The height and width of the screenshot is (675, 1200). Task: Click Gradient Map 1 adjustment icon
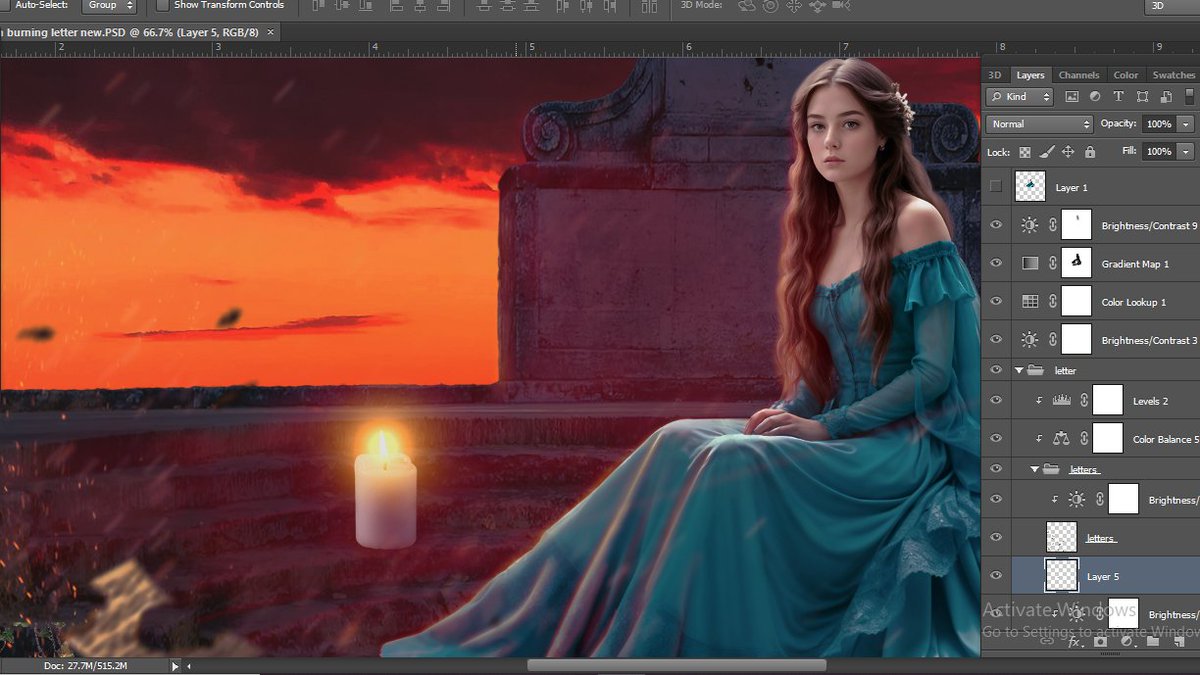click(x=1030, y=263)
